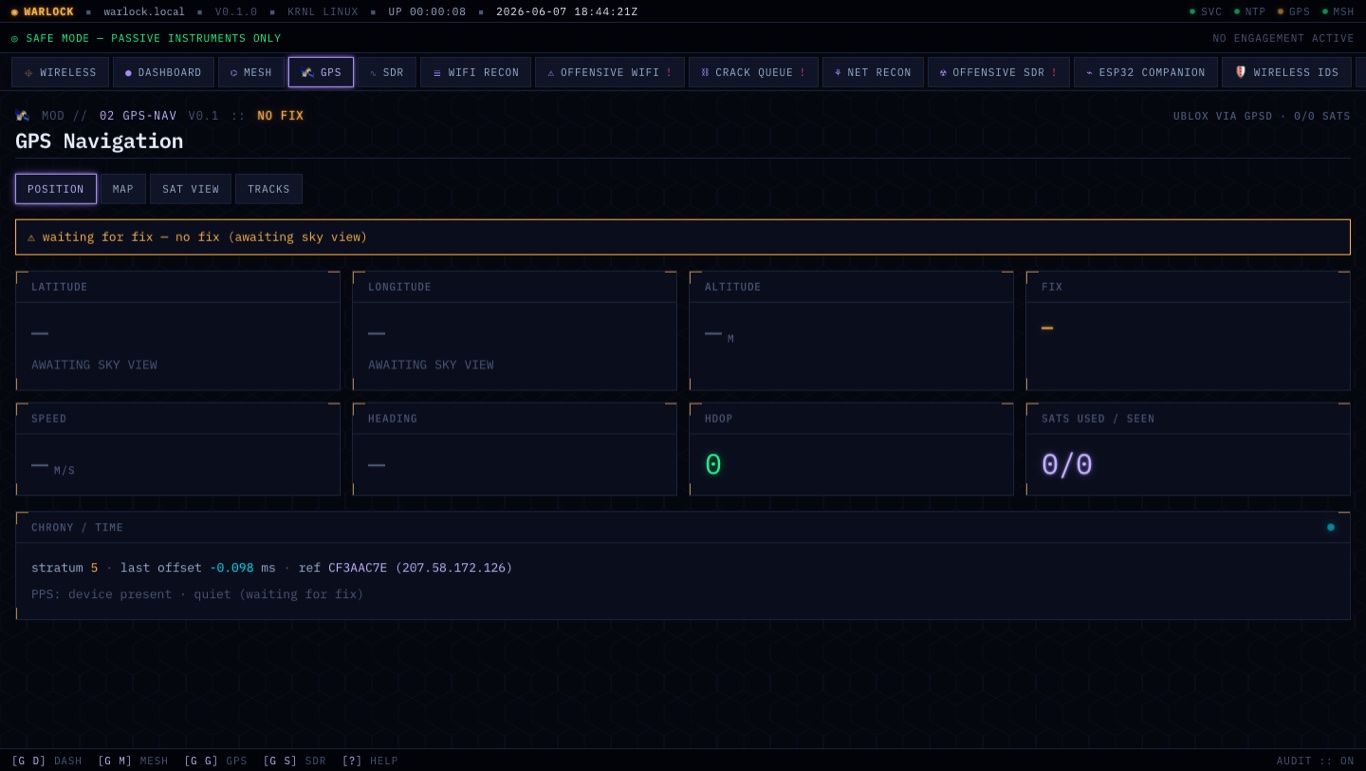Click the SVC status indicator
Image resolution: width=1366 pixels, height=771 pixels.
pyautogui.click(x=1205, y=12)
